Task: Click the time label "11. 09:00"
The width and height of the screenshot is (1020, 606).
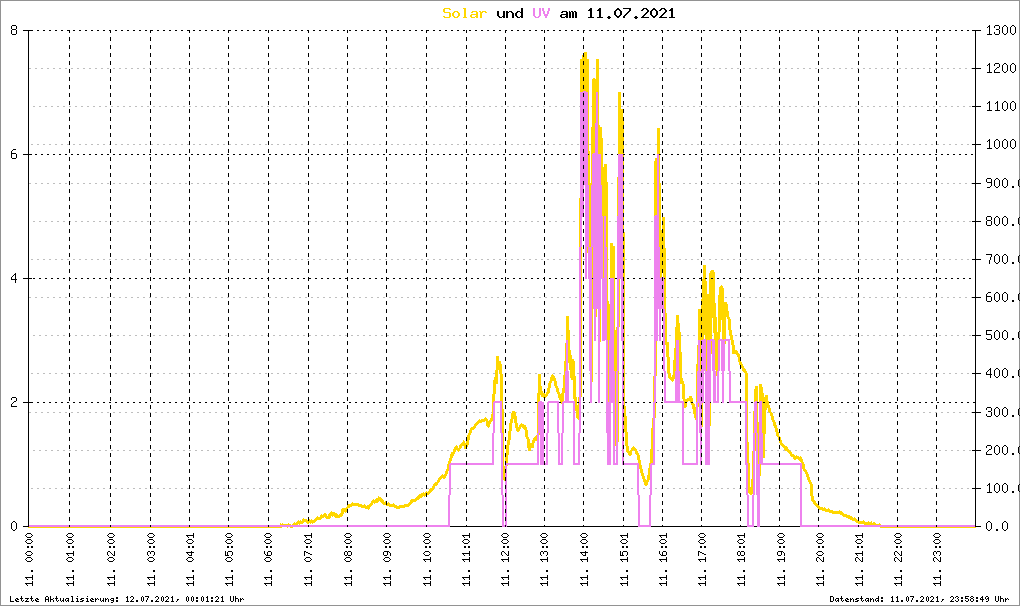Action: coord(388,559)
